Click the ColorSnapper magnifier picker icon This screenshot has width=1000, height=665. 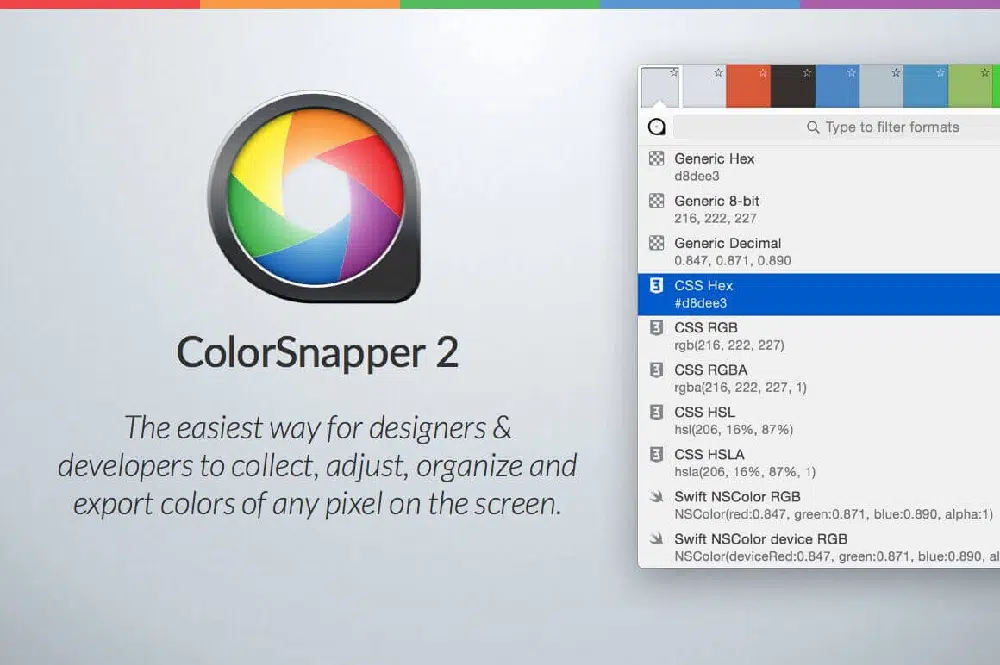657,127
